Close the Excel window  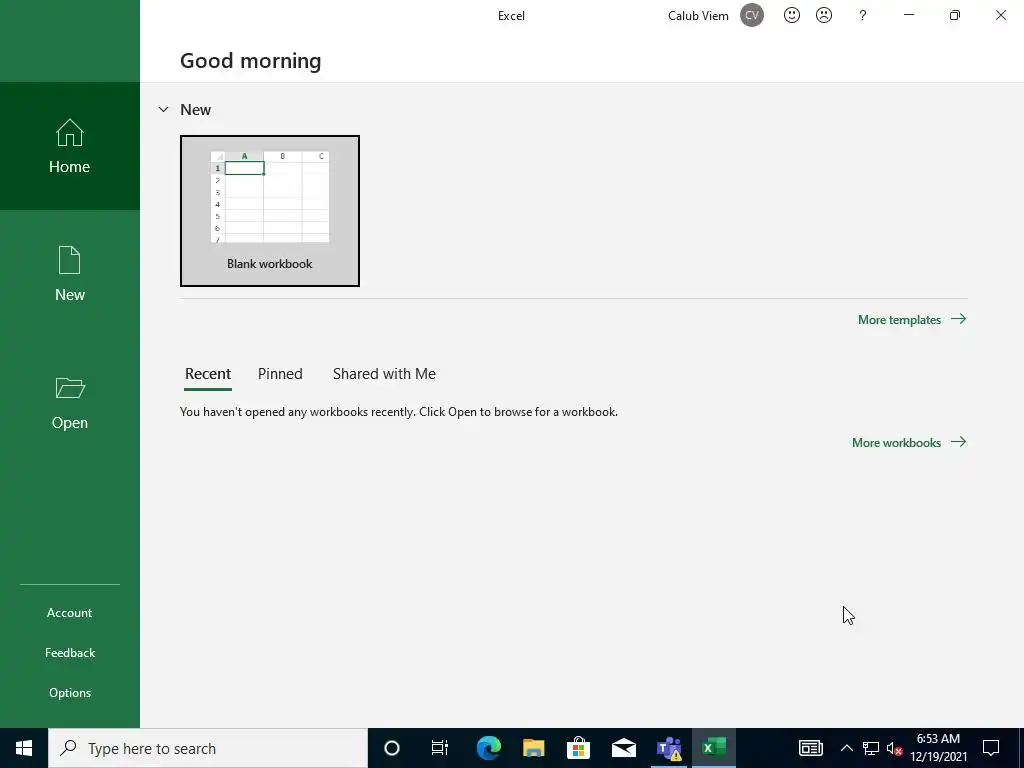1000,15
